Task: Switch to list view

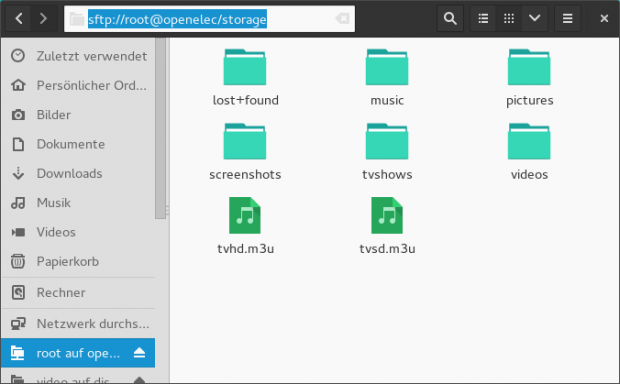Action: point(483,19)
